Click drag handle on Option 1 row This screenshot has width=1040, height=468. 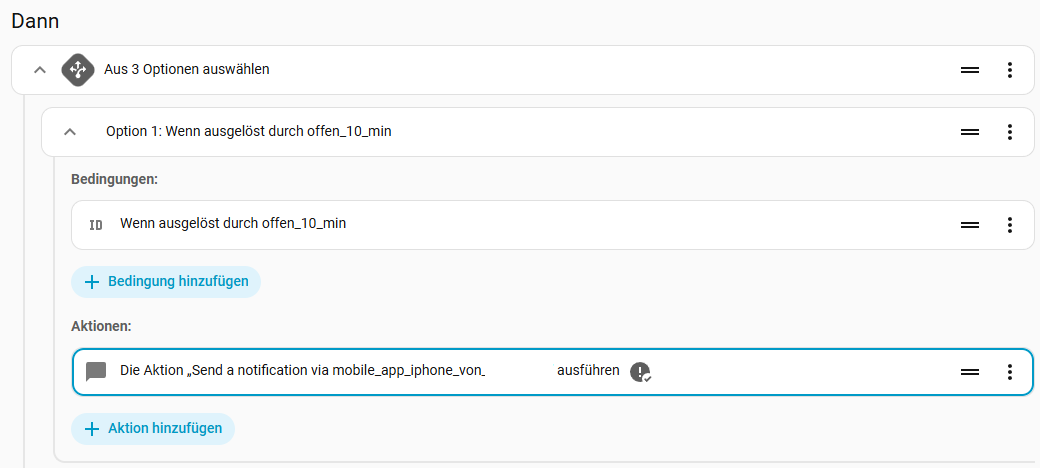[x=970, y=132]
